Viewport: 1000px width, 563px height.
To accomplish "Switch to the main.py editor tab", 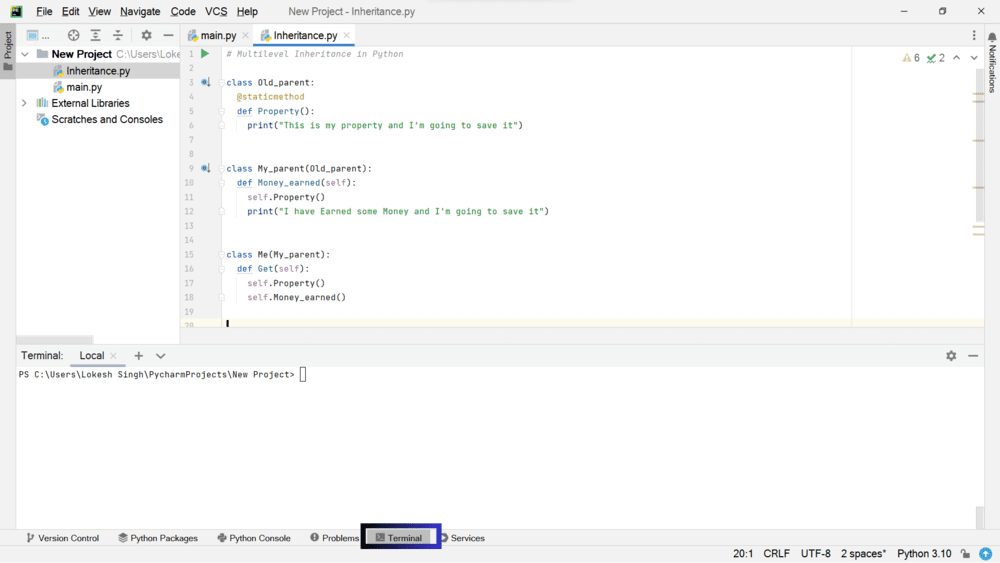I will pos(218,35).
